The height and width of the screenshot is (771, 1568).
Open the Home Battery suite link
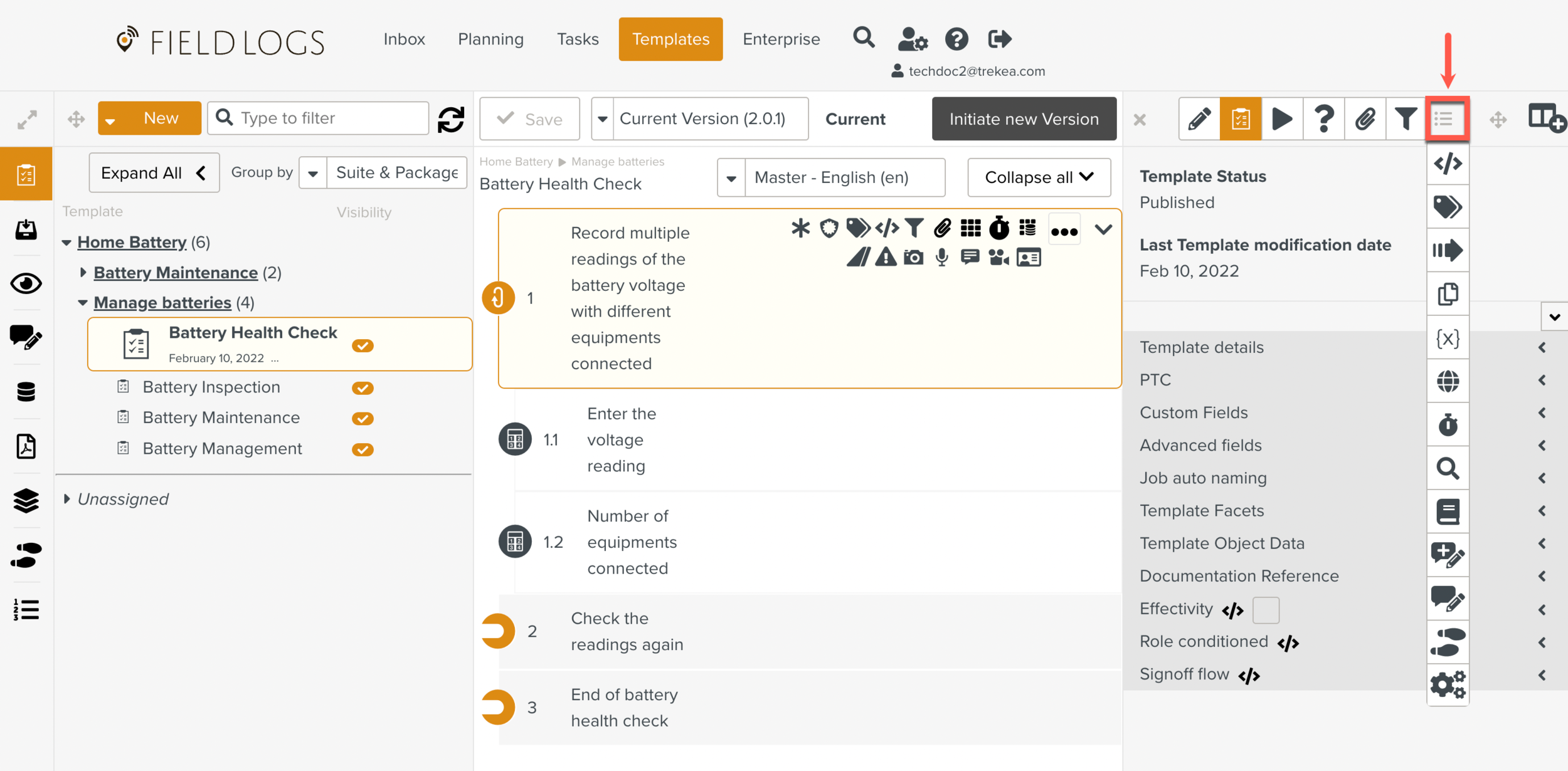tap(132, 242)
